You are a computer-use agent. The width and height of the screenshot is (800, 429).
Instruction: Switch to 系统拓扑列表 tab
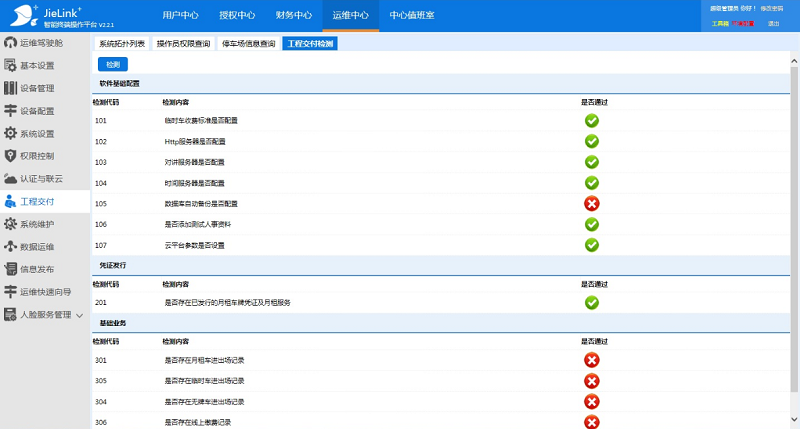122,44
